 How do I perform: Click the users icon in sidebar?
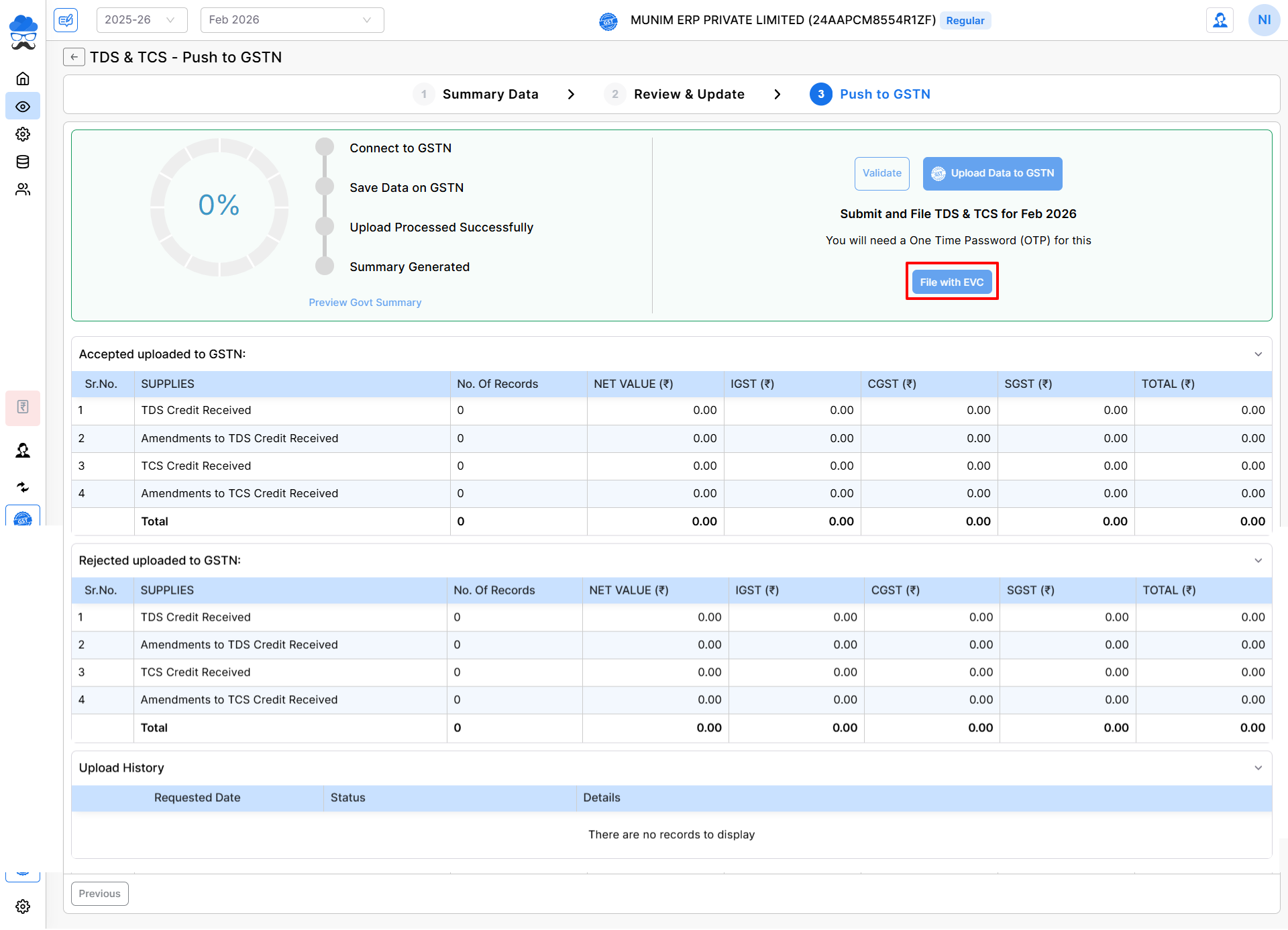pyautogui.click(x=23, y=190)
